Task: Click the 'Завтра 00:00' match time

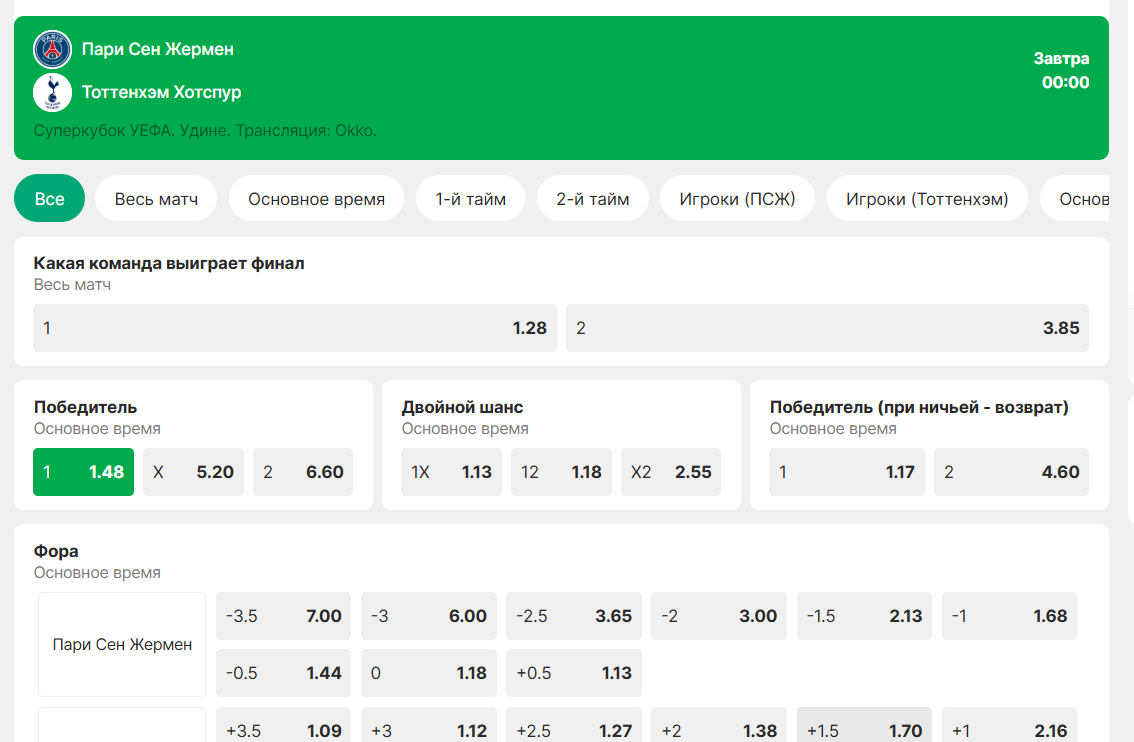Action: click(1061, 70)
